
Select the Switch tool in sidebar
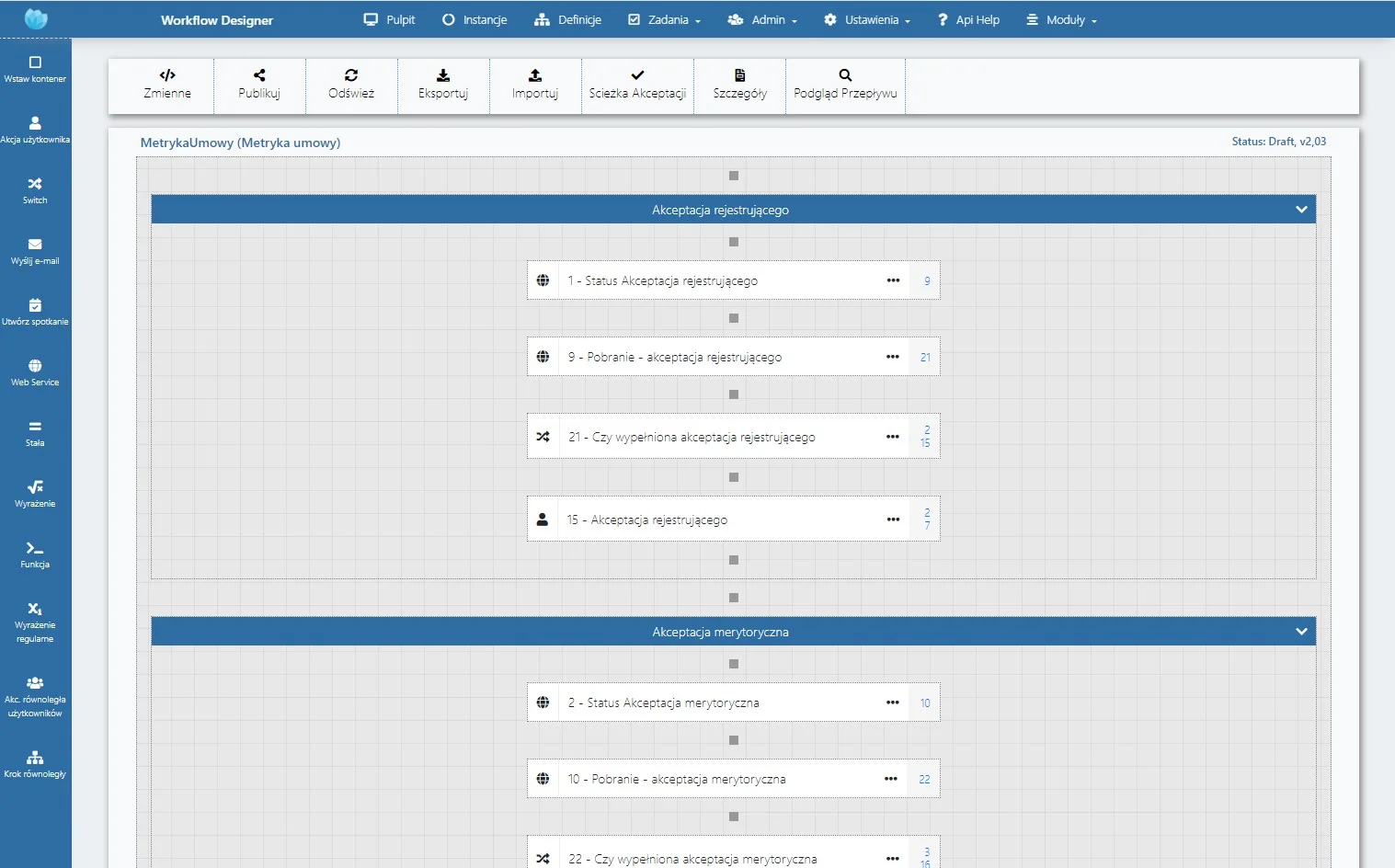click(35, 191)
